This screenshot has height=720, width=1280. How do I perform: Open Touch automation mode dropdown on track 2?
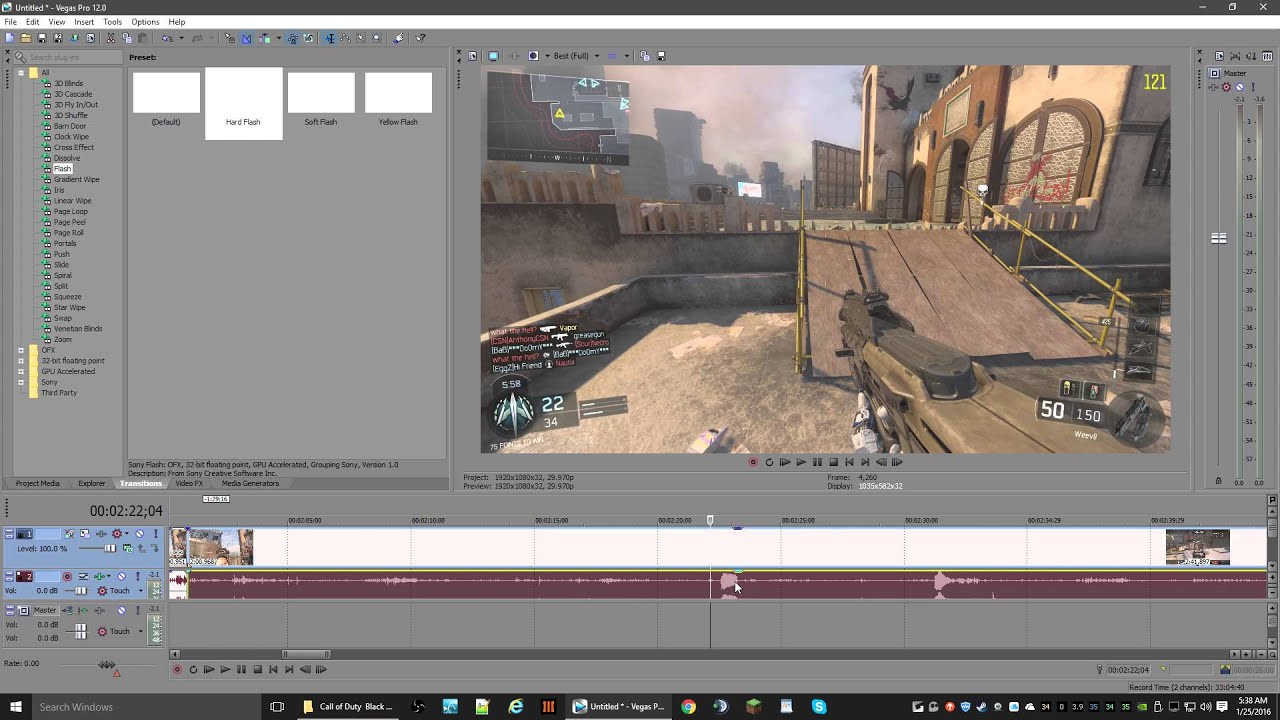click(141, 591)
